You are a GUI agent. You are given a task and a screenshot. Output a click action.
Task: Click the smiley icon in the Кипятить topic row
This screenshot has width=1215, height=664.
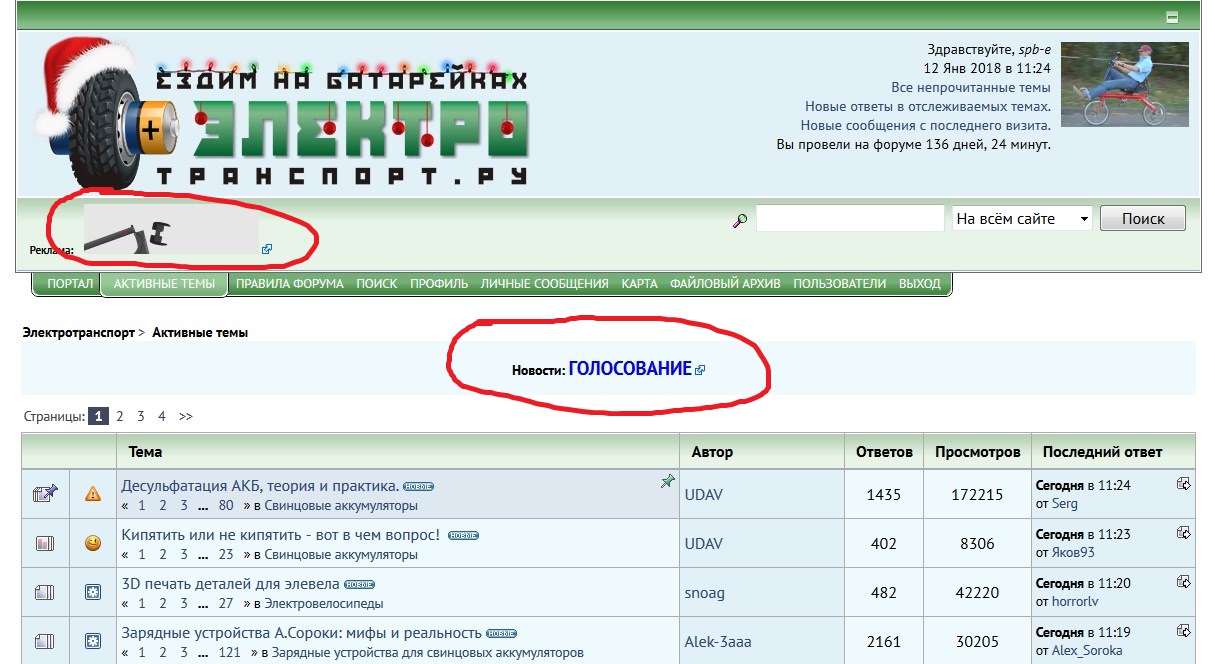(x=93, y=543)
